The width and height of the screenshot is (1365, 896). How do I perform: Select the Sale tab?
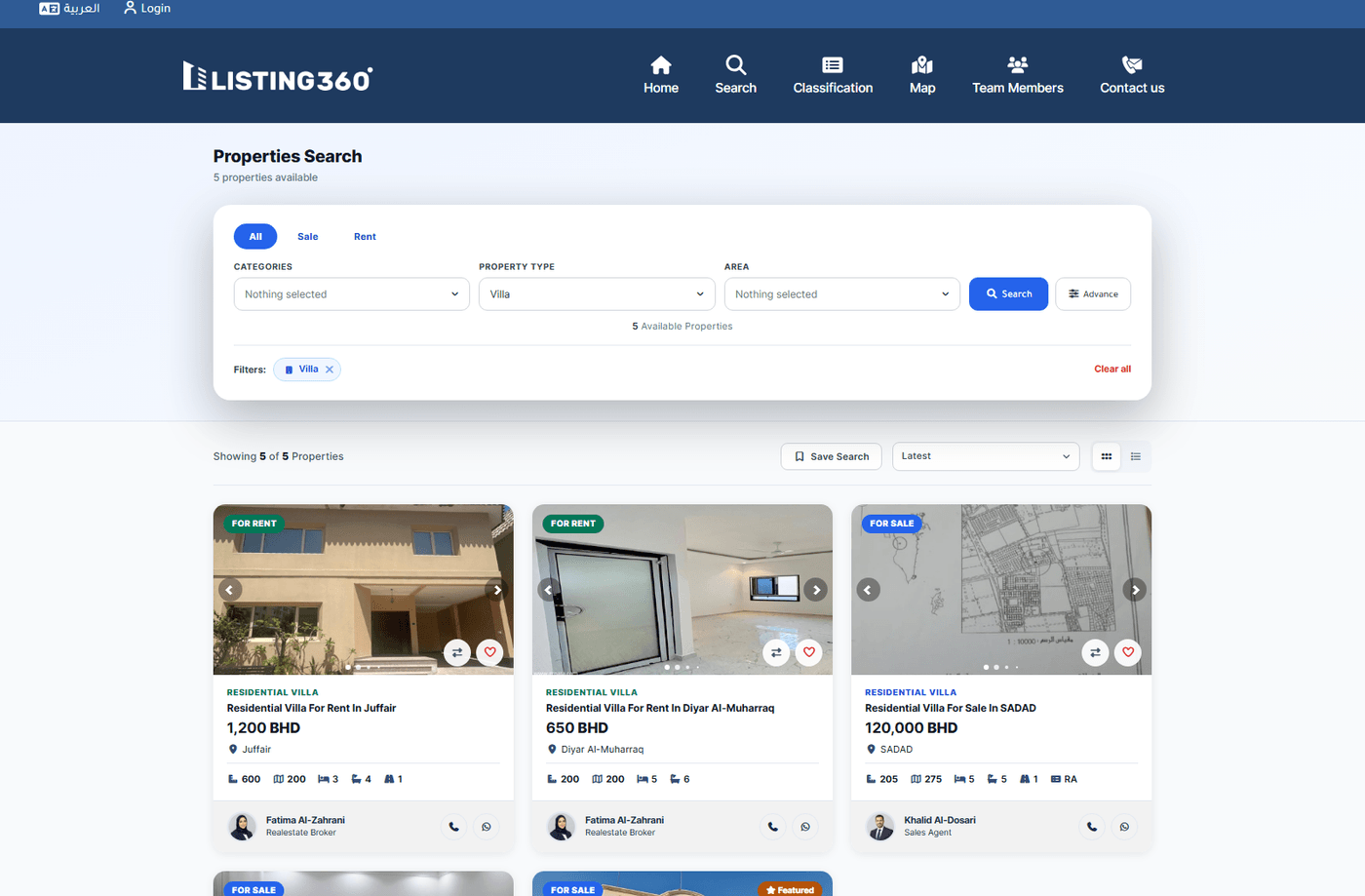coord(308,237)
